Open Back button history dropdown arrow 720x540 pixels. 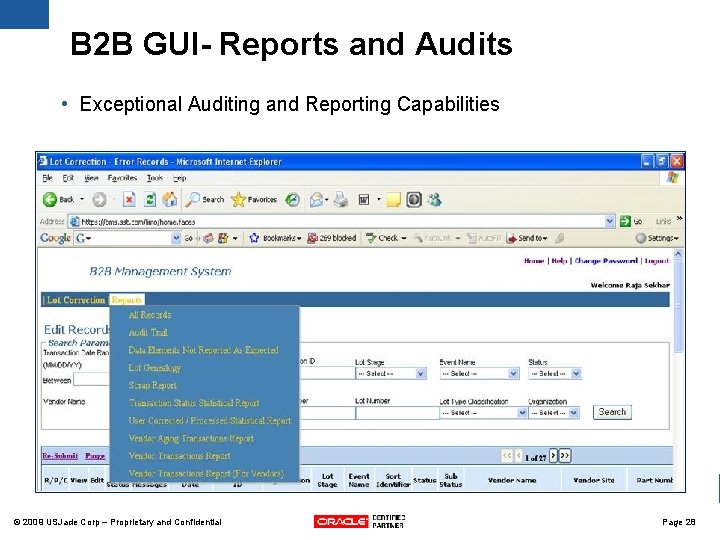click(82, 199)
